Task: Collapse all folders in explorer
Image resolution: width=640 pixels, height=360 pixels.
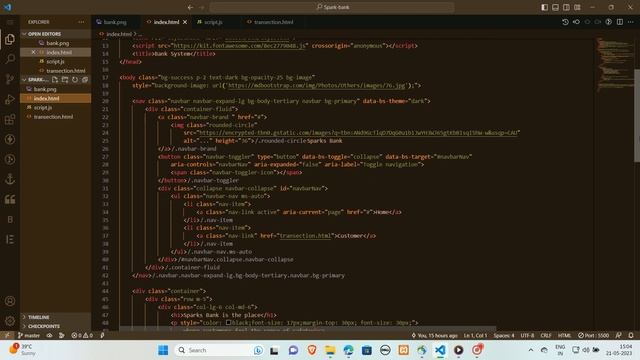Action: (x=85, y=80)
